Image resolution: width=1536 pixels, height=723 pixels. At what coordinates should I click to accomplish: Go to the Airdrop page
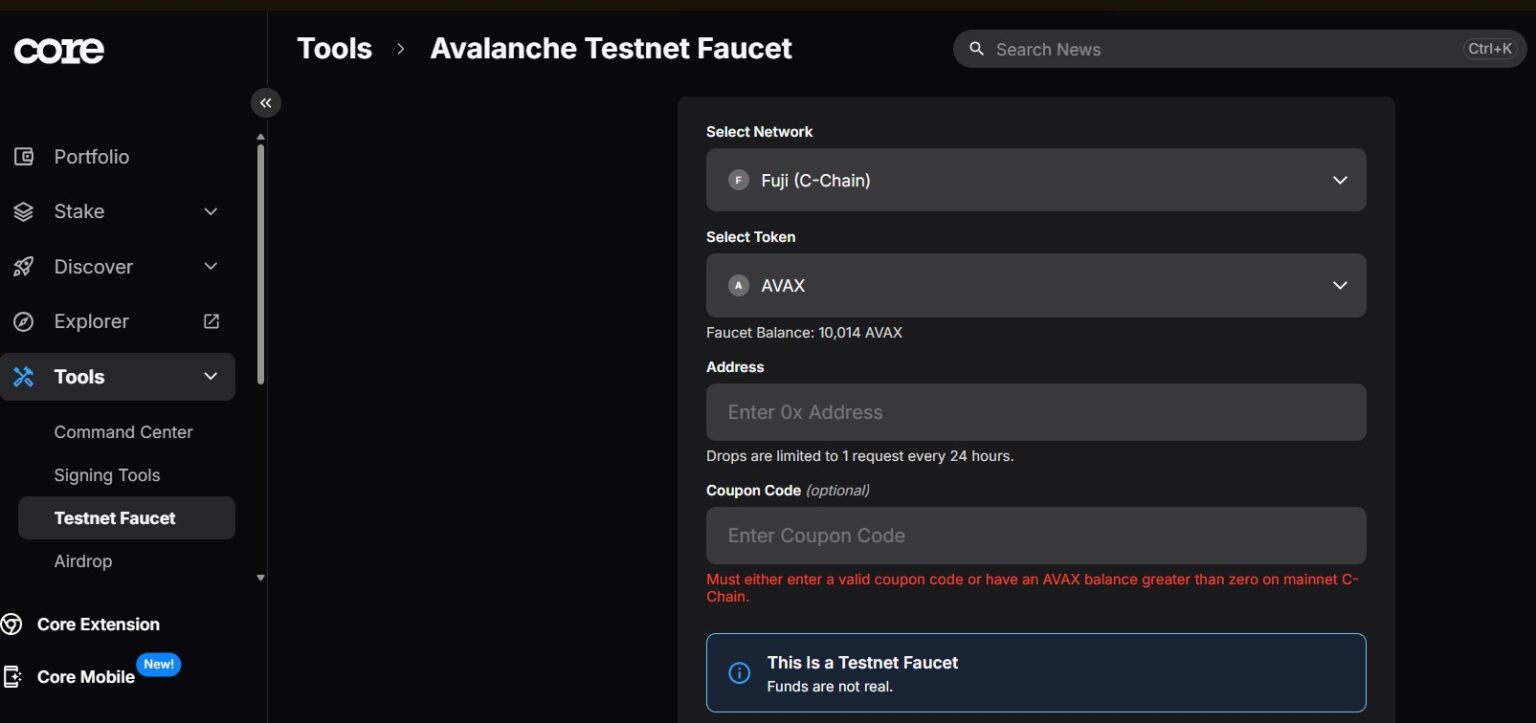[x=83, y=561]
